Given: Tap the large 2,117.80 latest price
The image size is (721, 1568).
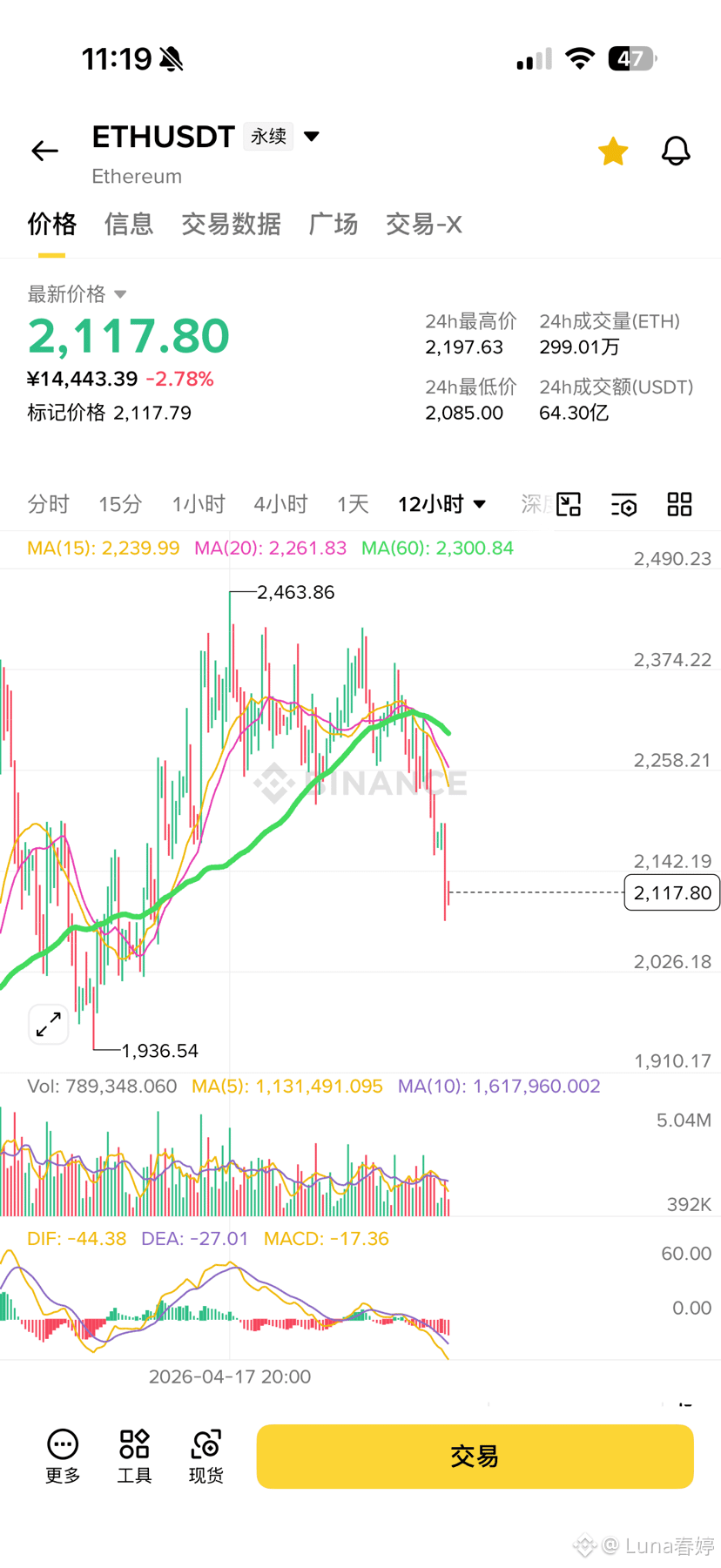Looking at the screenshot, I should pos(129,336).
